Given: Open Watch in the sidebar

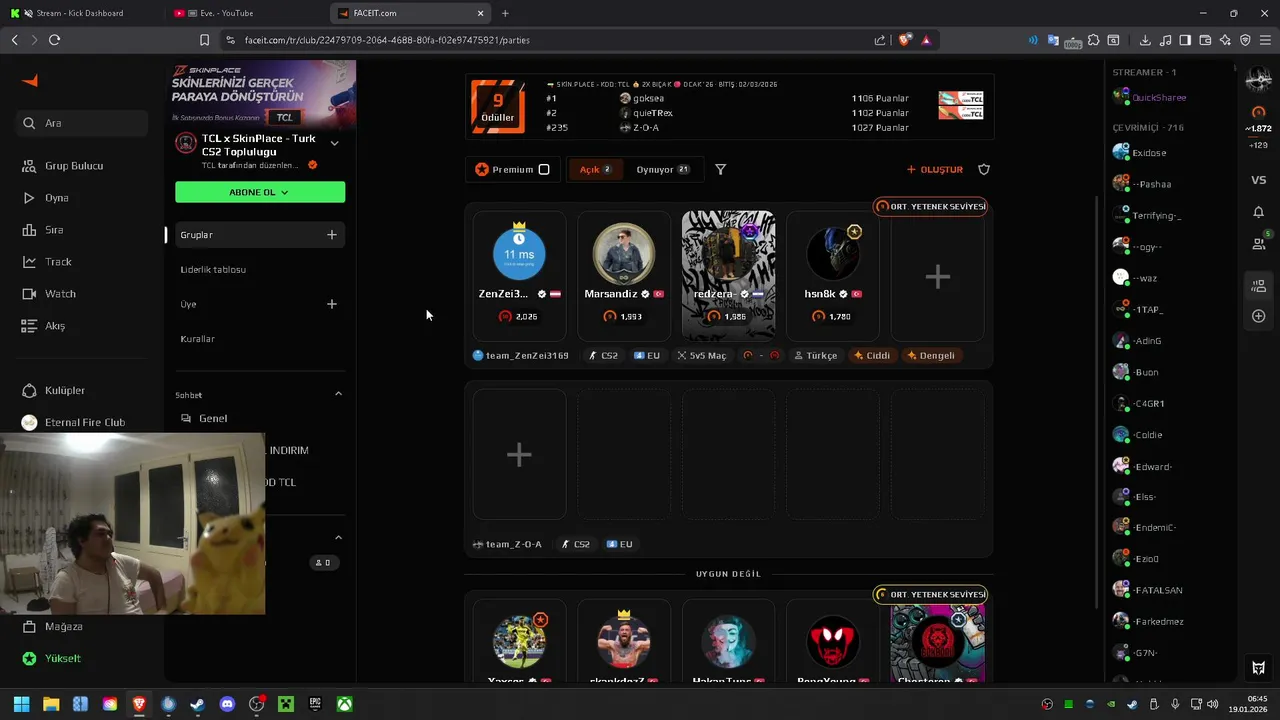Looking at the screenshot, I should point(49,294).
